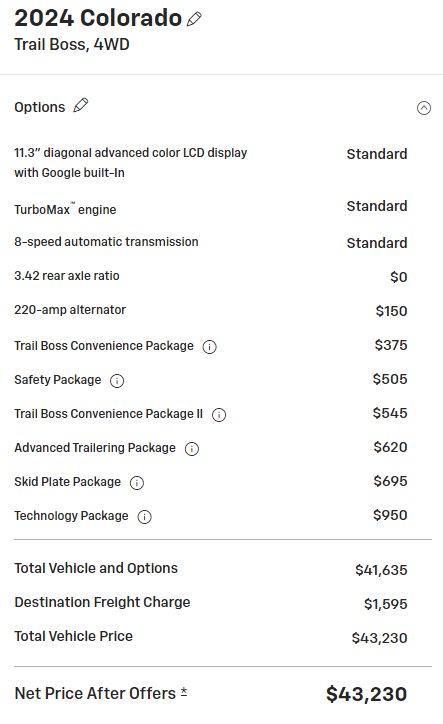The height and width of the screenshot is (724, 443).
Task: Click the 220-amp alternator option row
Action: coord(211,310)
